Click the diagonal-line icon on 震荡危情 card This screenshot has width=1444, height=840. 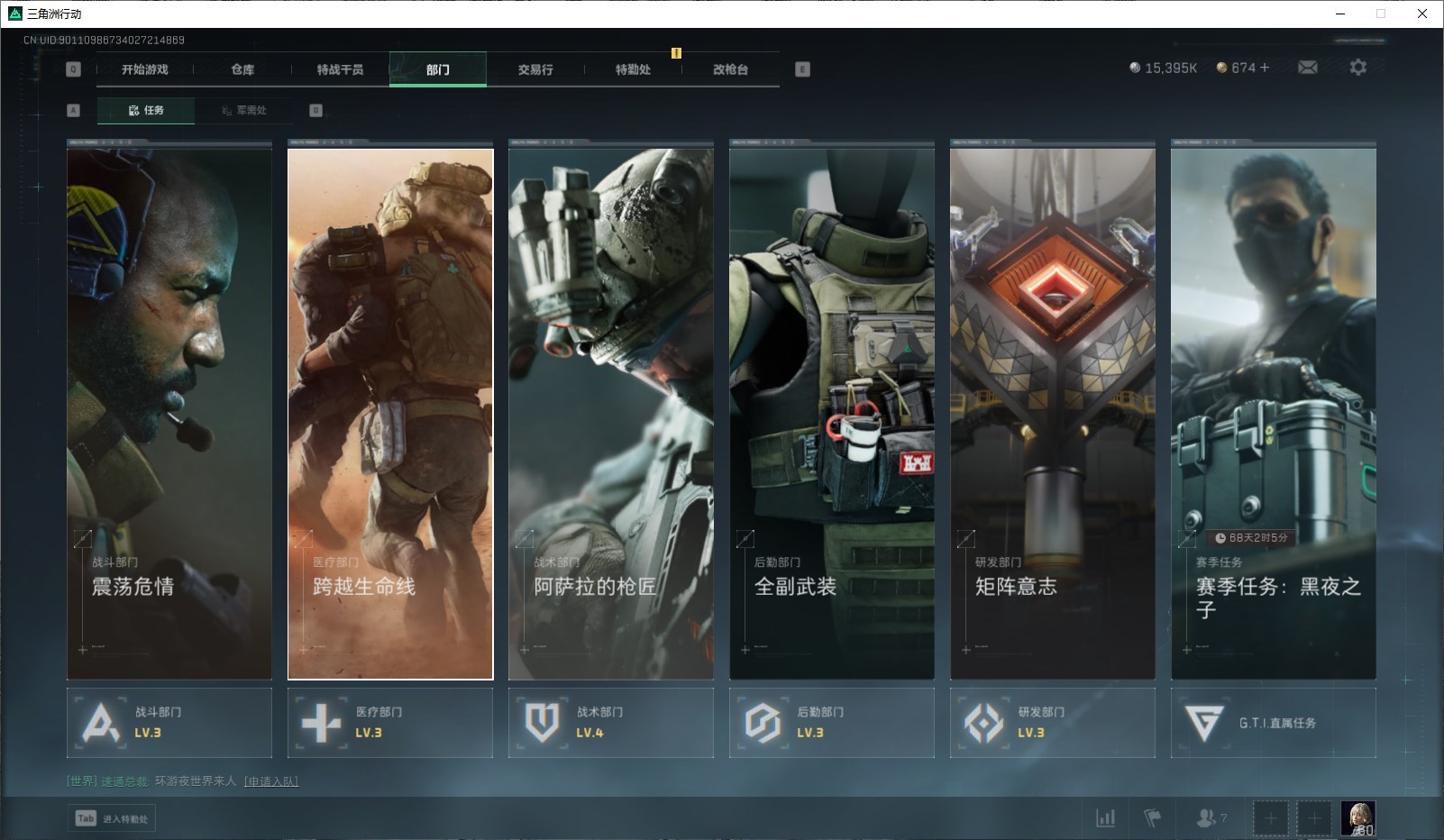[82, 539]
